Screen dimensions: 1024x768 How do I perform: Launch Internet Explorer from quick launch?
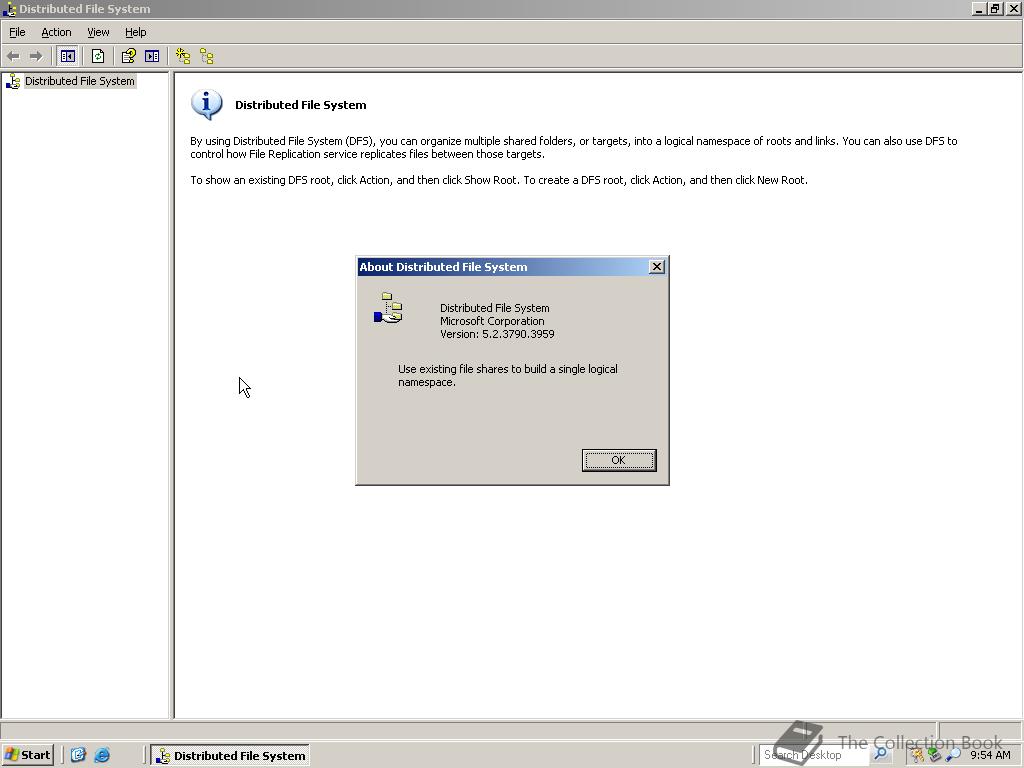tap(102, 755)
